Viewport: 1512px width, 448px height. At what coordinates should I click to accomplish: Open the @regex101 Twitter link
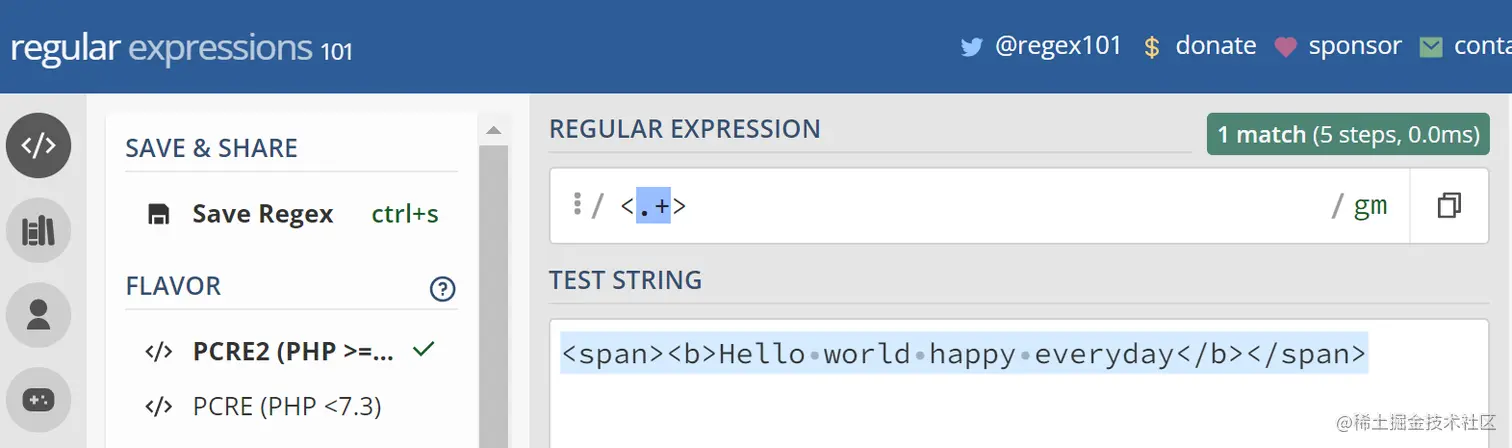pos(1058,46)
